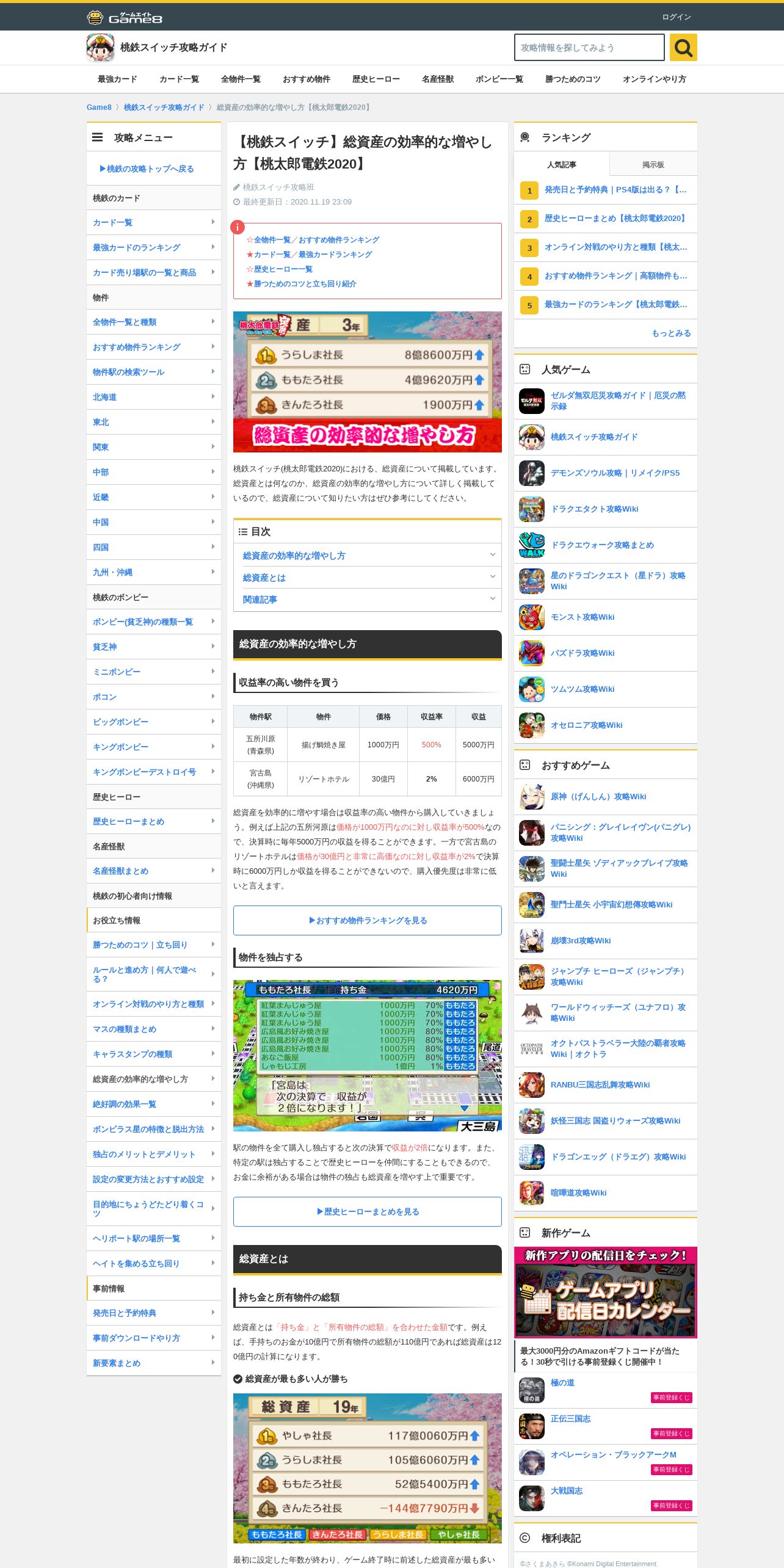
Task: Open the 北海道 sidebar menu item
Action: [154, 397]
